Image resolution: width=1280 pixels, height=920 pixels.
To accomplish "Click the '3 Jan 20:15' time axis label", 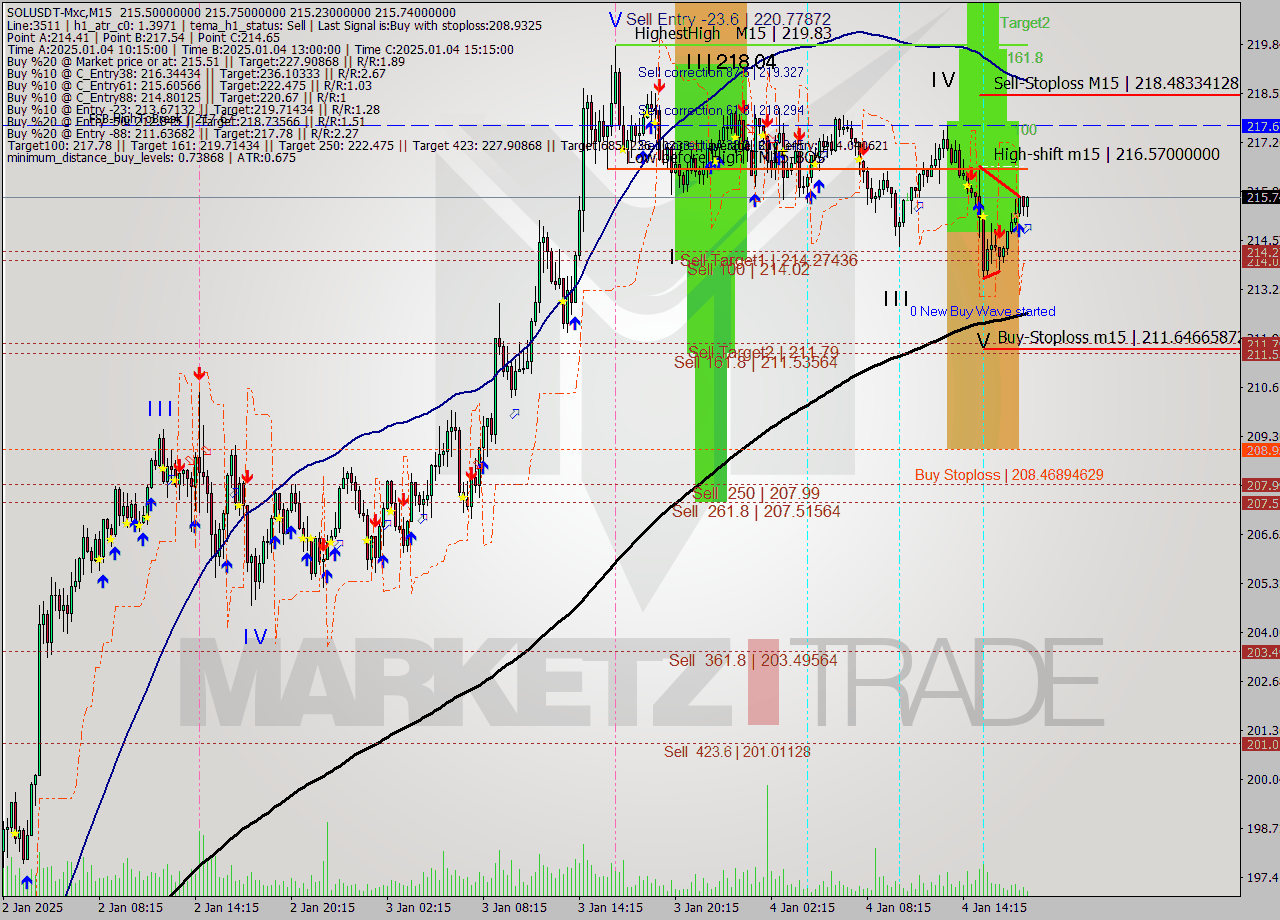I will click(706, 908).
